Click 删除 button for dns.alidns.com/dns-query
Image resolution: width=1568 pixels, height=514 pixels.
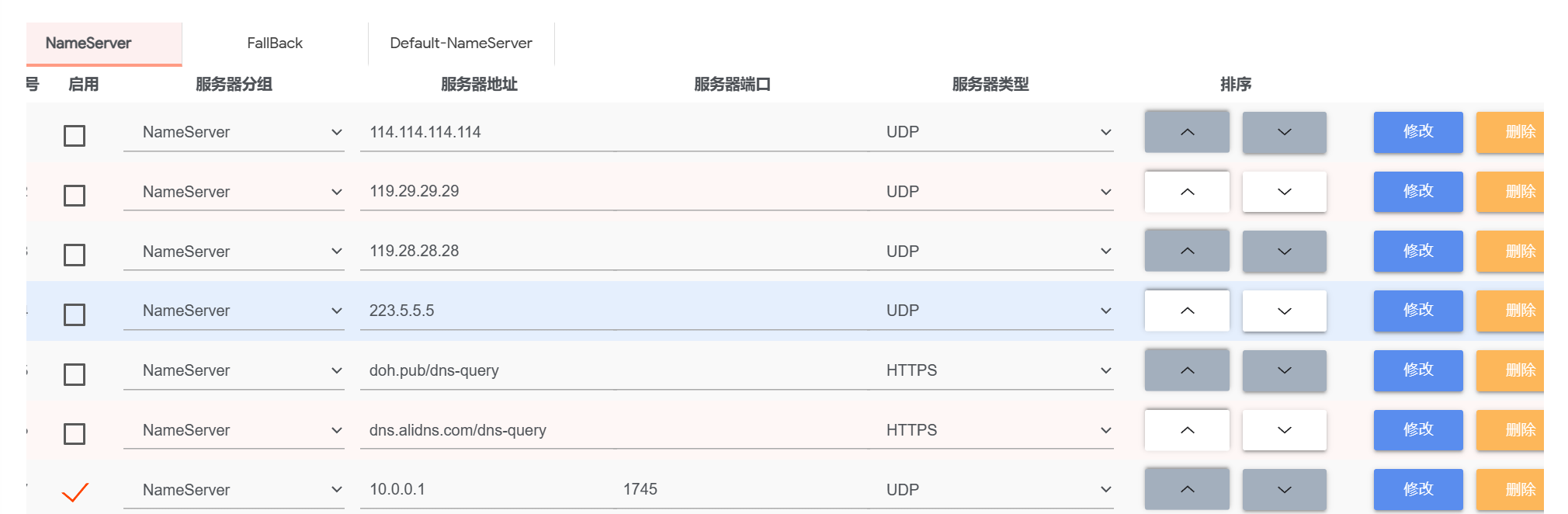(x=1514, y=430)
